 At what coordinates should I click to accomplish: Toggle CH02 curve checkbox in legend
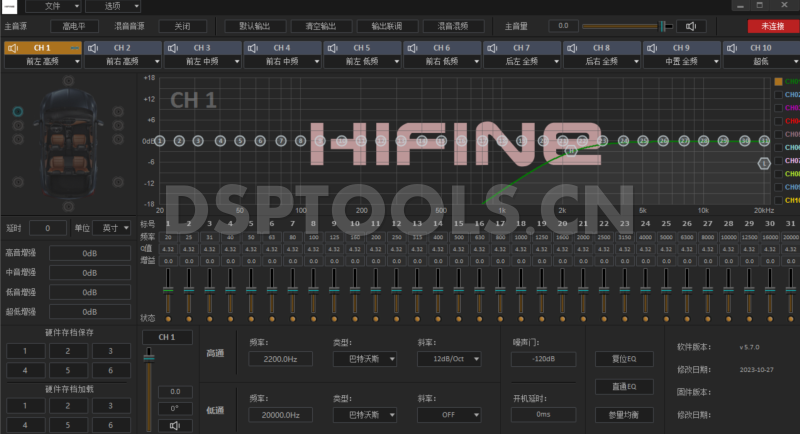coord(778,95)
